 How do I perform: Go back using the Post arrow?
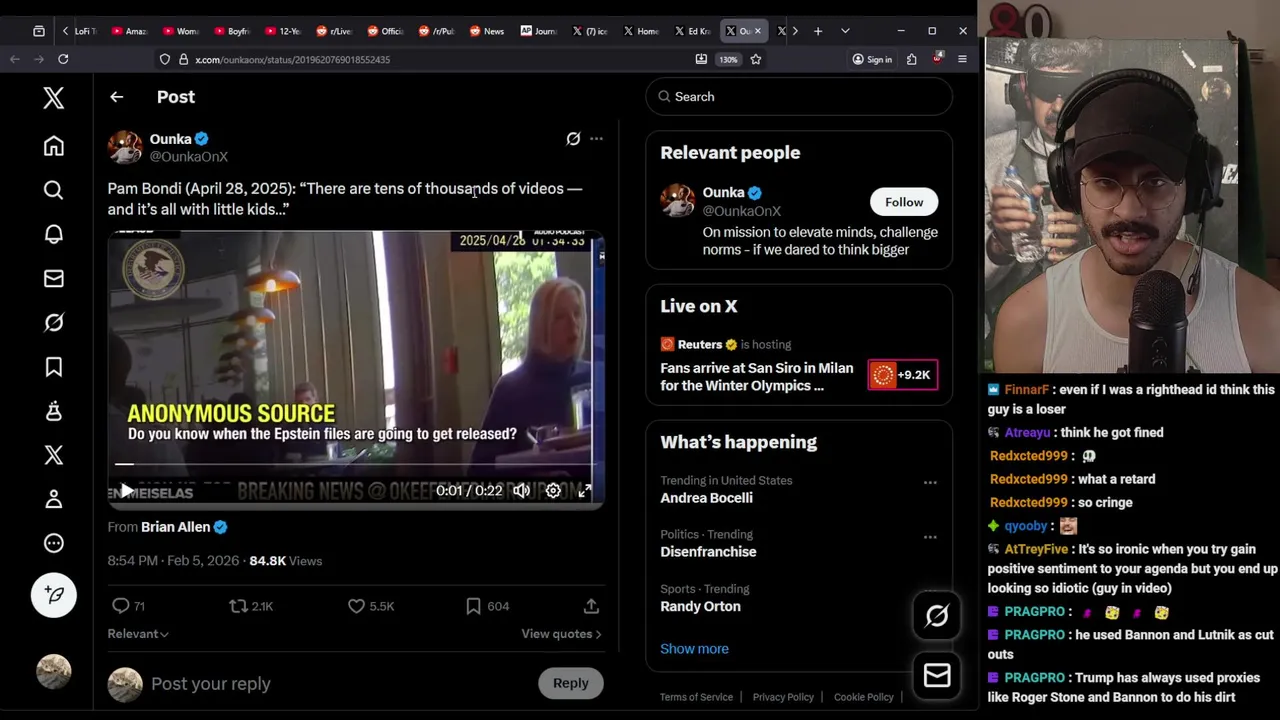click(x=116, y=97)
